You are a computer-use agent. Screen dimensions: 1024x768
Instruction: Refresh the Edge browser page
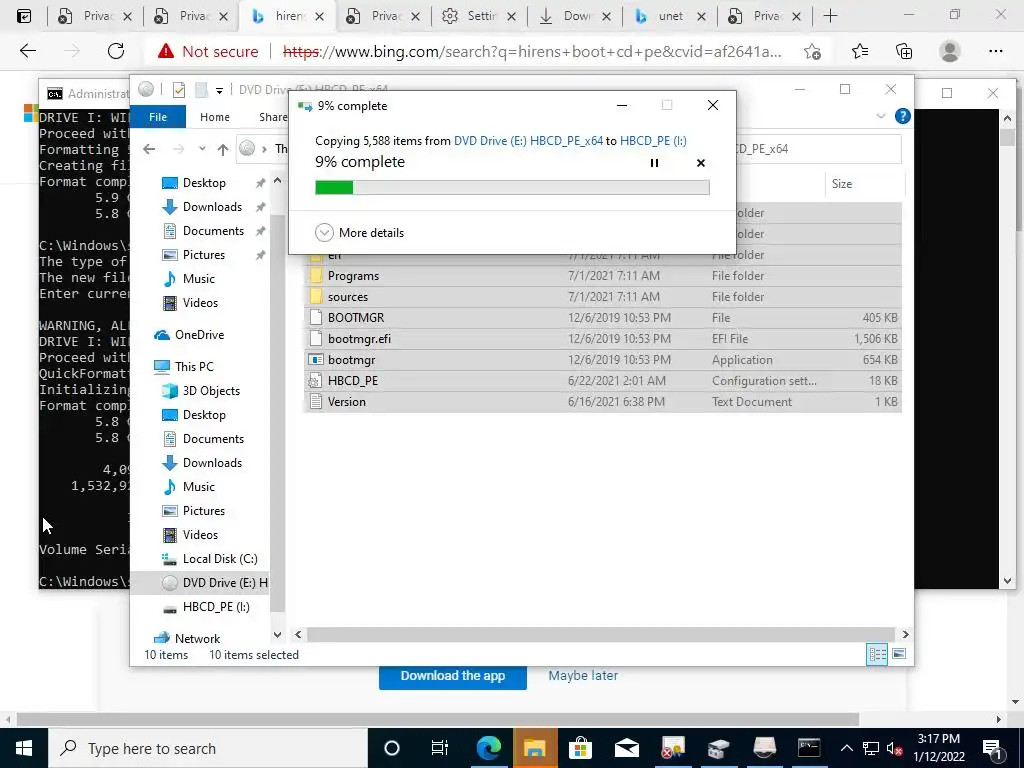tap(116, 51)
